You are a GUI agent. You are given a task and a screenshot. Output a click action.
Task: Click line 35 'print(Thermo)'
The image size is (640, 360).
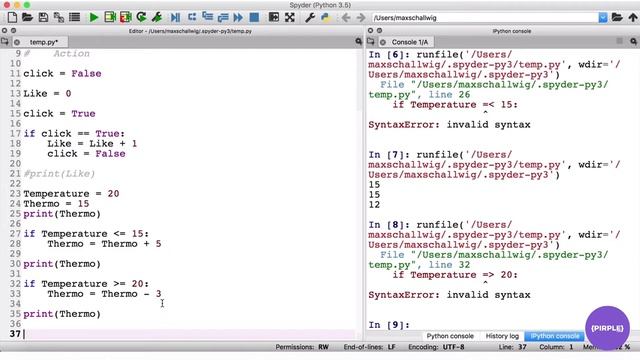62,314
